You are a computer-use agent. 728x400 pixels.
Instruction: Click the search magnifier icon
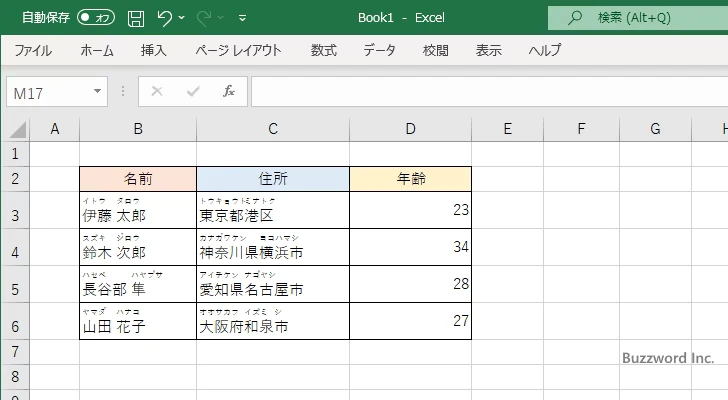(x=575, y=18)
